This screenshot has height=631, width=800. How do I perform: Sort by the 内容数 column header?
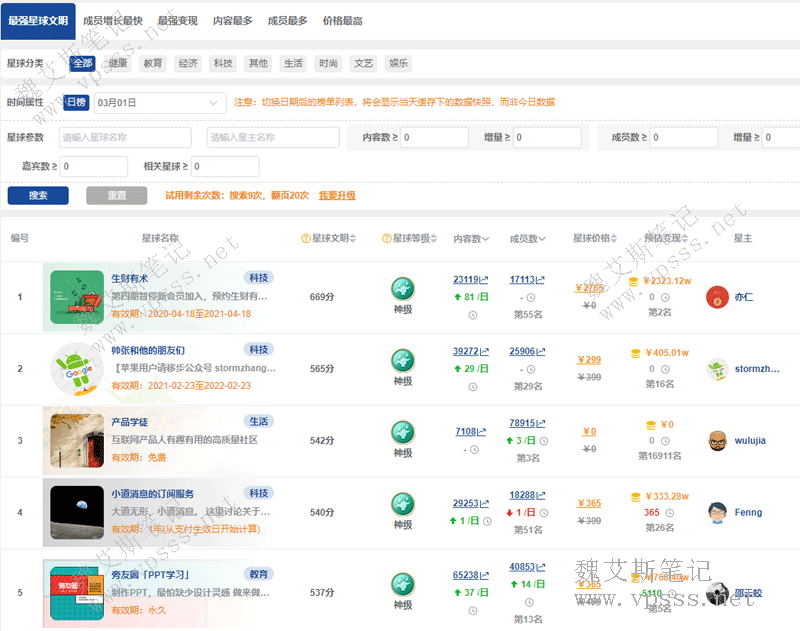(471, 239)
